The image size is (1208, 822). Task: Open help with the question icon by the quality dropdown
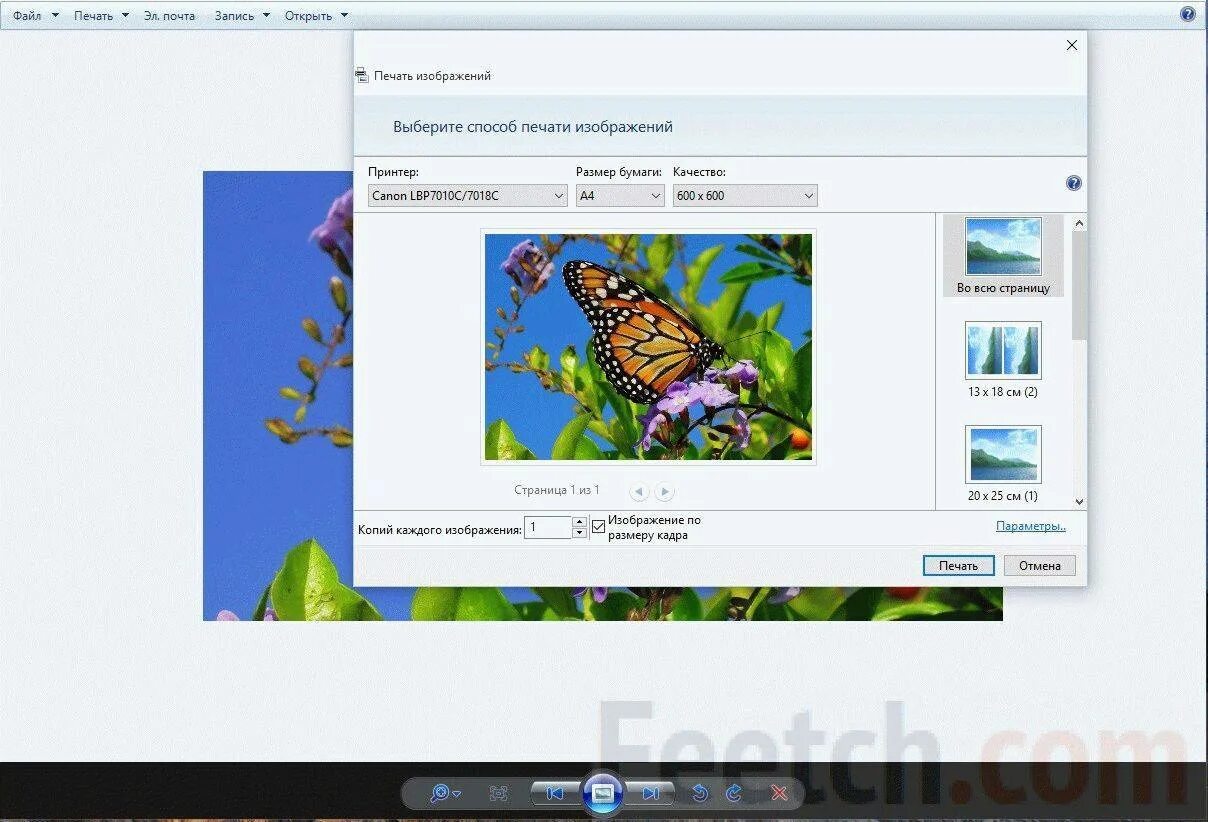pyautogui.click(x=1073, y=183)
